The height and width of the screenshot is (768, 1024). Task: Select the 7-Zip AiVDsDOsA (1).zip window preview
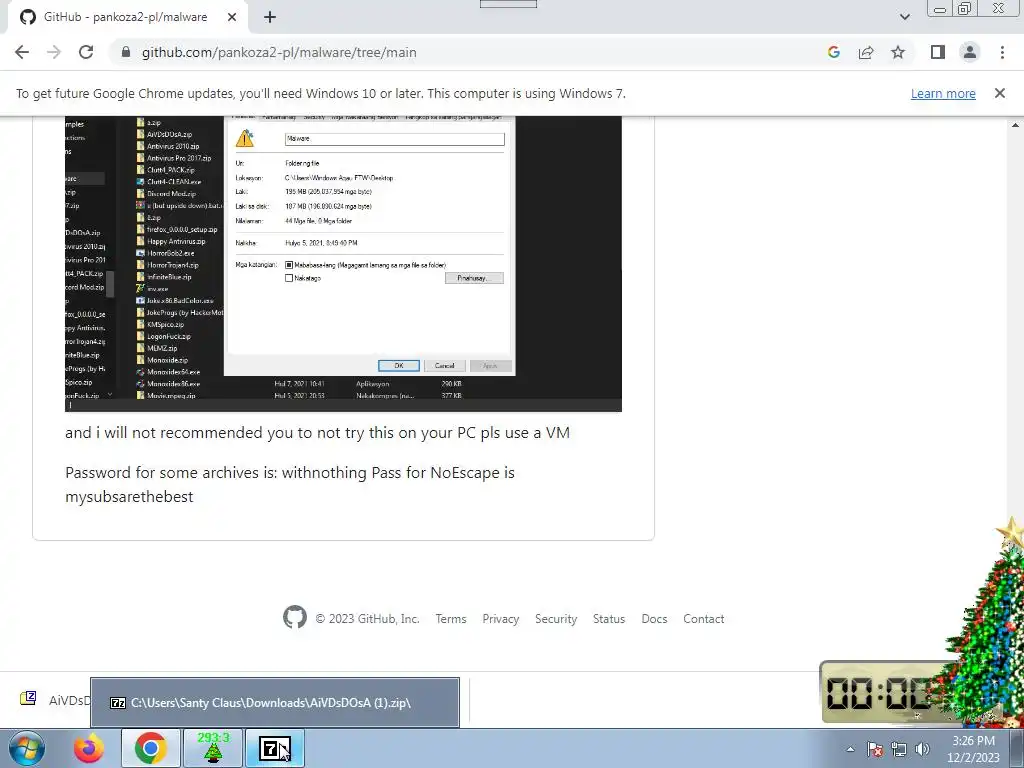pyautogui.click(x=275, y=703)
